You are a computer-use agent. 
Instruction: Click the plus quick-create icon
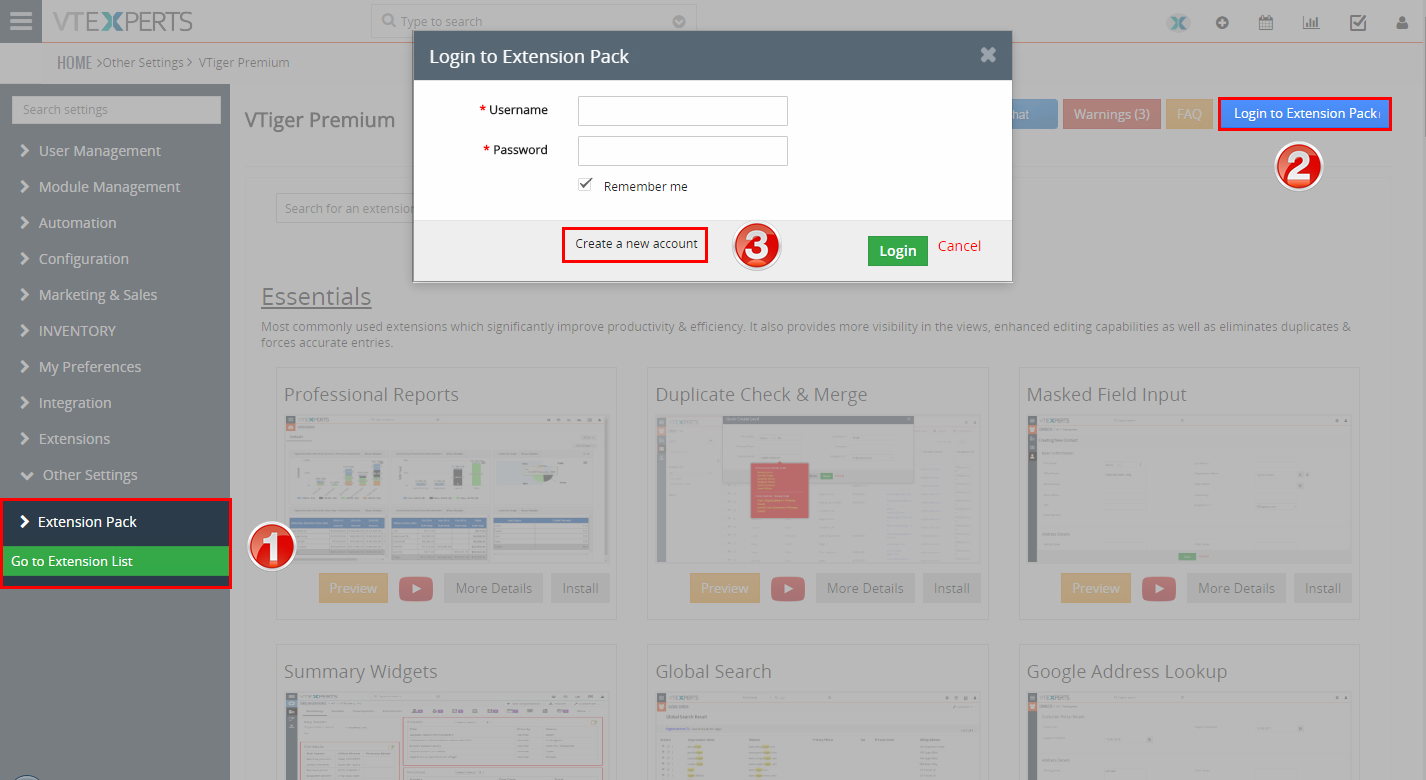click(x=1222, y=22)
